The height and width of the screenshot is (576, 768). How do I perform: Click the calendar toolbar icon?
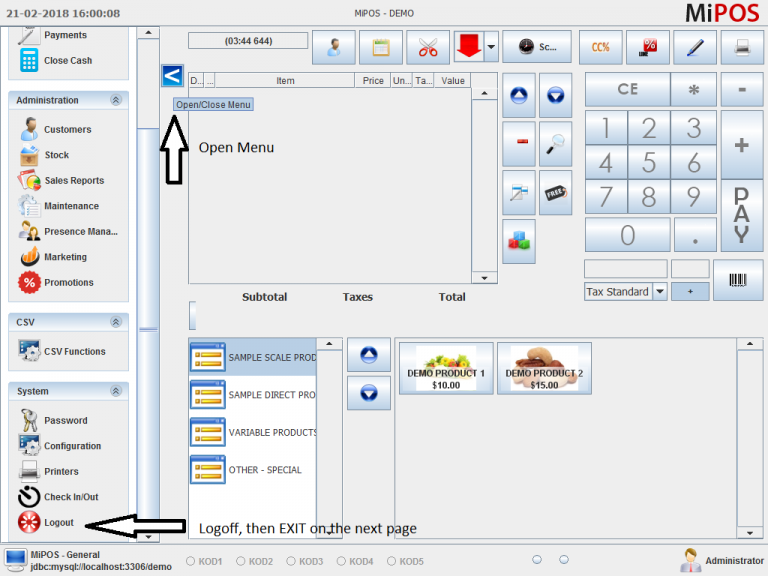pos(381,47)
